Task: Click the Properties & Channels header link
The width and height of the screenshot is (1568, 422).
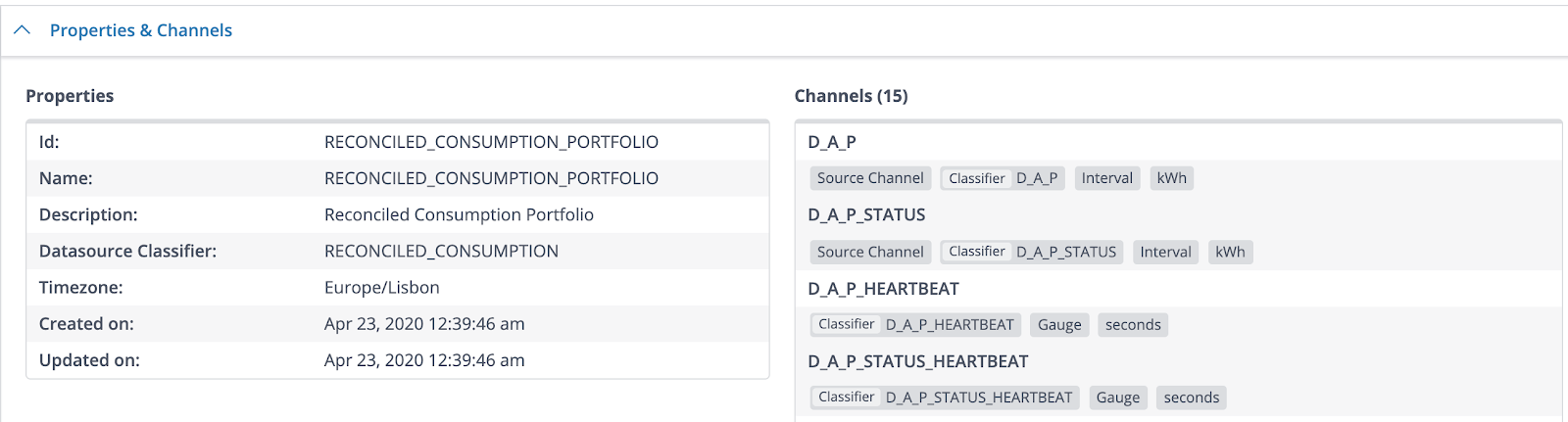Action: (141, 30)
